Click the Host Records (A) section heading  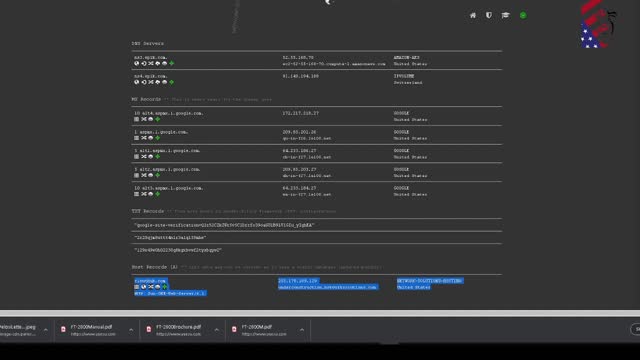click(155, 267)
